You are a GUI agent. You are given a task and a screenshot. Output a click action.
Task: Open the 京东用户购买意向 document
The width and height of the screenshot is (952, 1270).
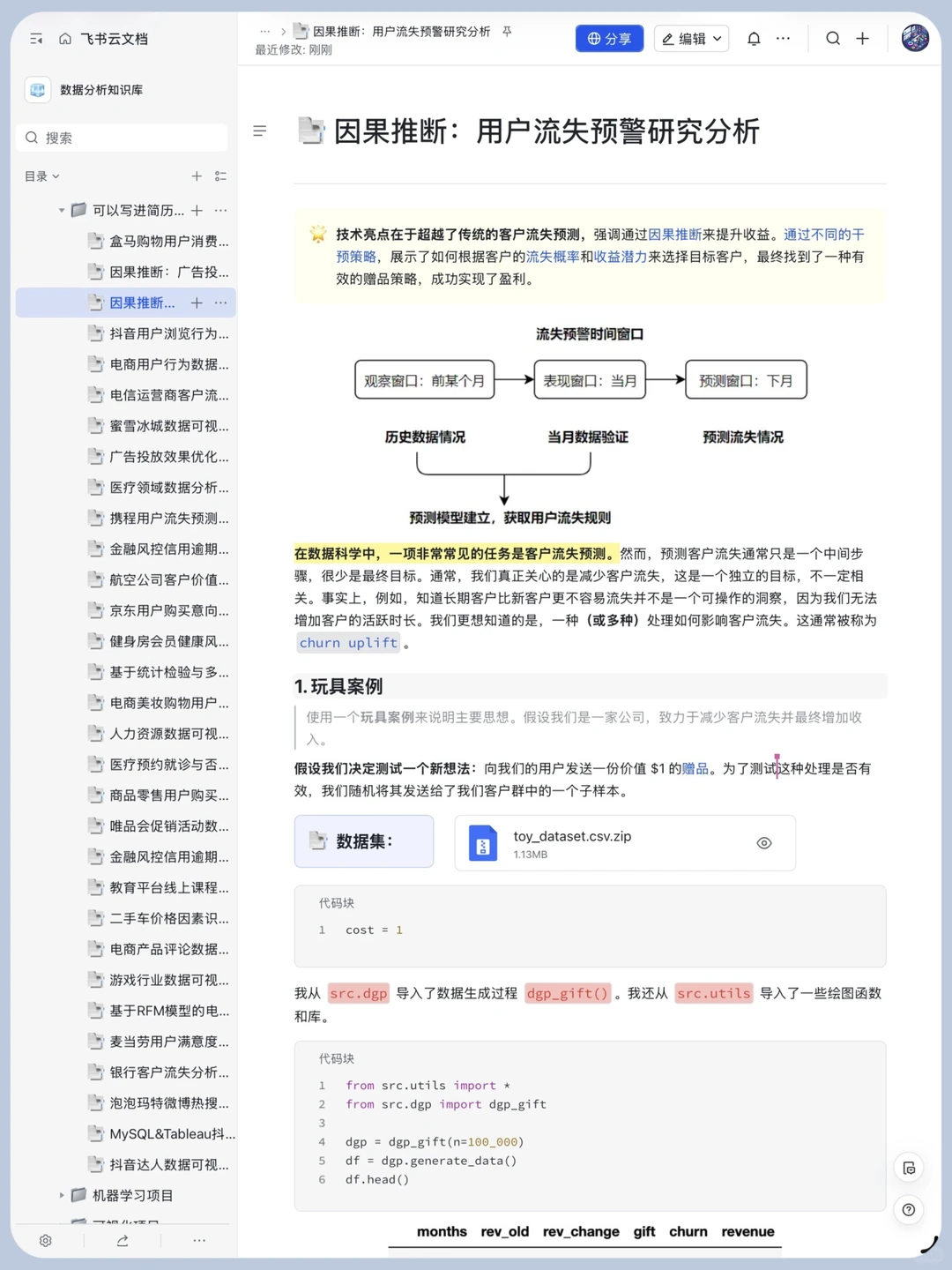tap(160, 610)
